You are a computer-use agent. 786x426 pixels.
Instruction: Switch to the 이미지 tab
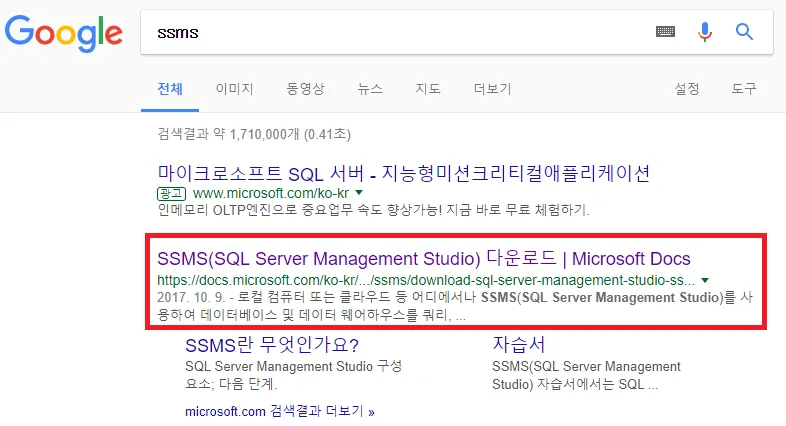click(234, 89)
